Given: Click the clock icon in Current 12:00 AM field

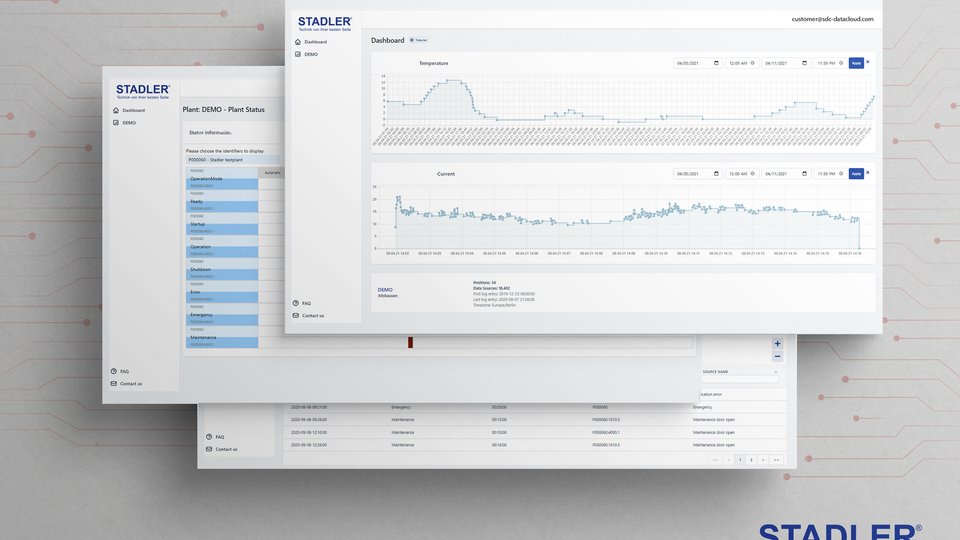Looking at the screenshot, I should [752, 174].
